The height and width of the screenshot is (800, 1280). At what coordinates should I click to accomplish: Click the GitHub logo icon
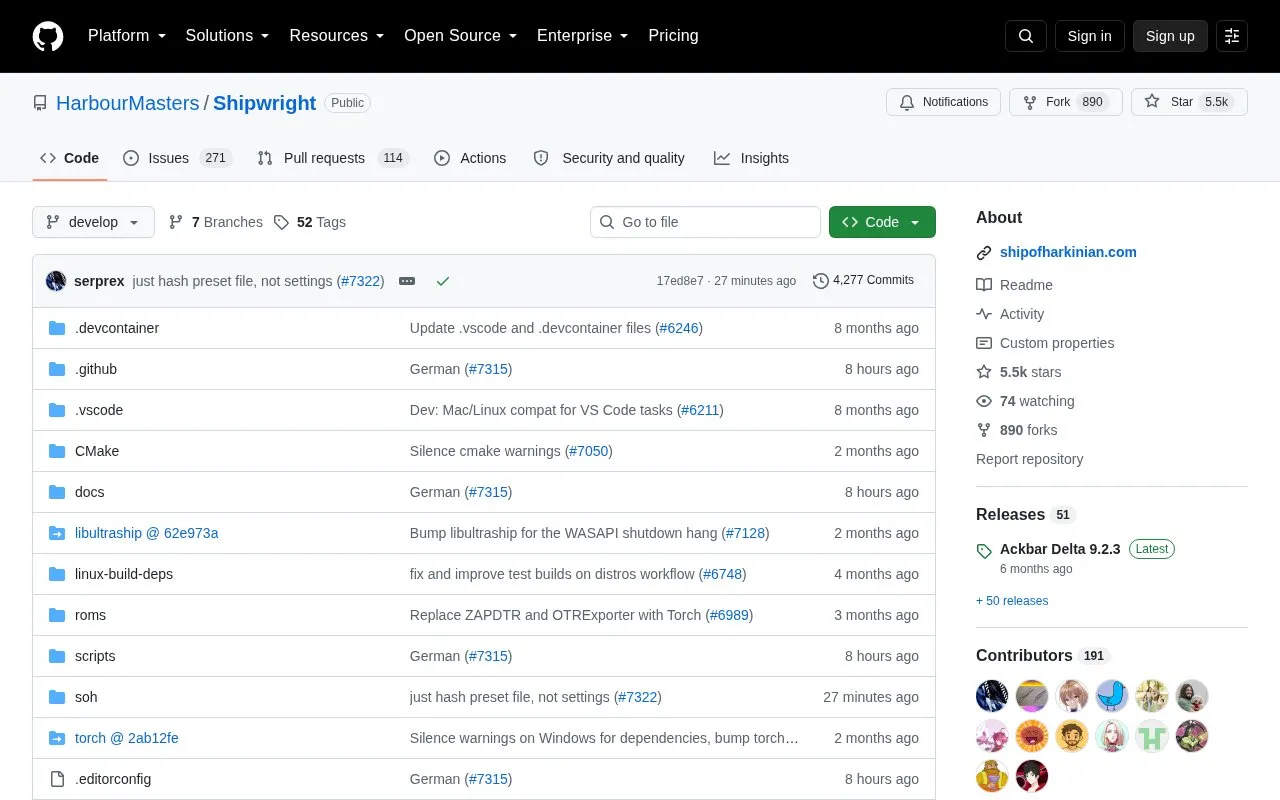click(48, 36)
